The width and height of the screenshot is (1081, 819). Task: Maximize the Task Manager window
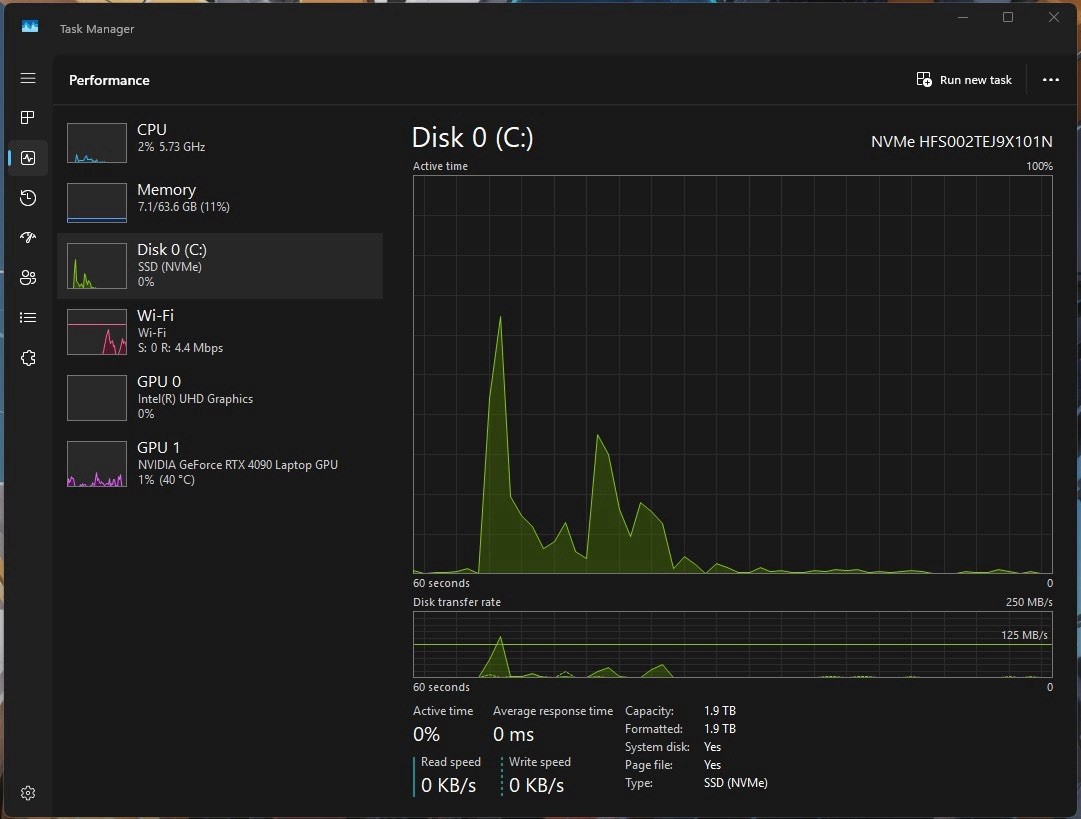pyautogui.click(x=1008, y=17)
